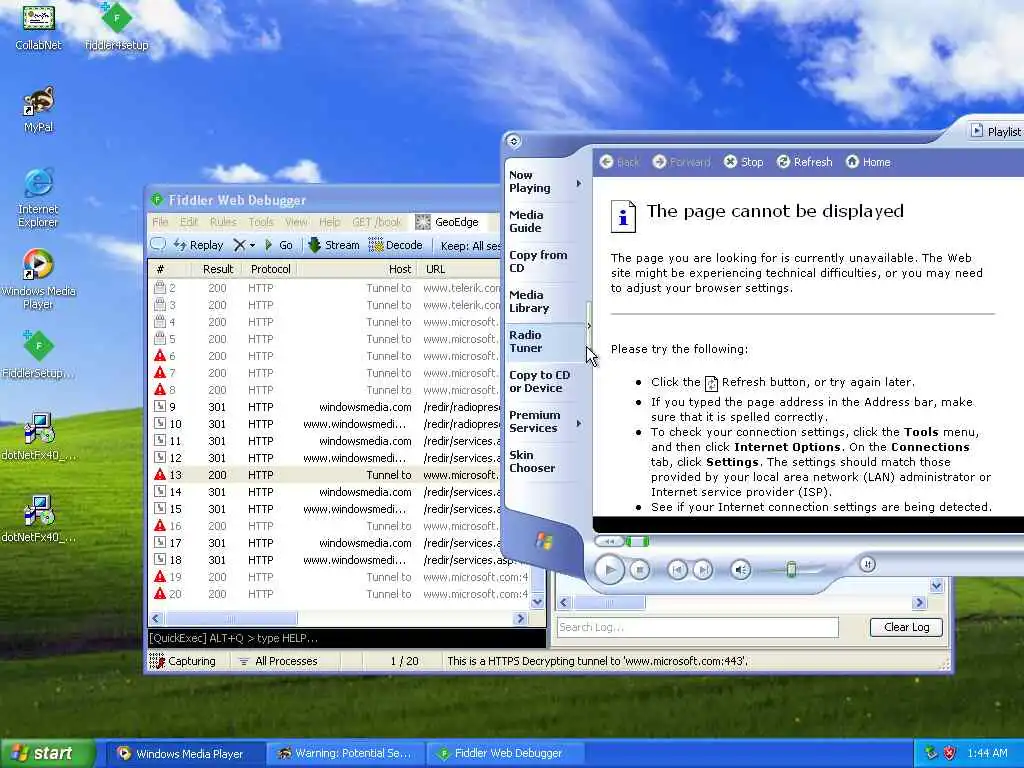This screenshot has height=768, width=1024.
Task: Click Stop in the Media Player browser bar
Action: [743, 162]
